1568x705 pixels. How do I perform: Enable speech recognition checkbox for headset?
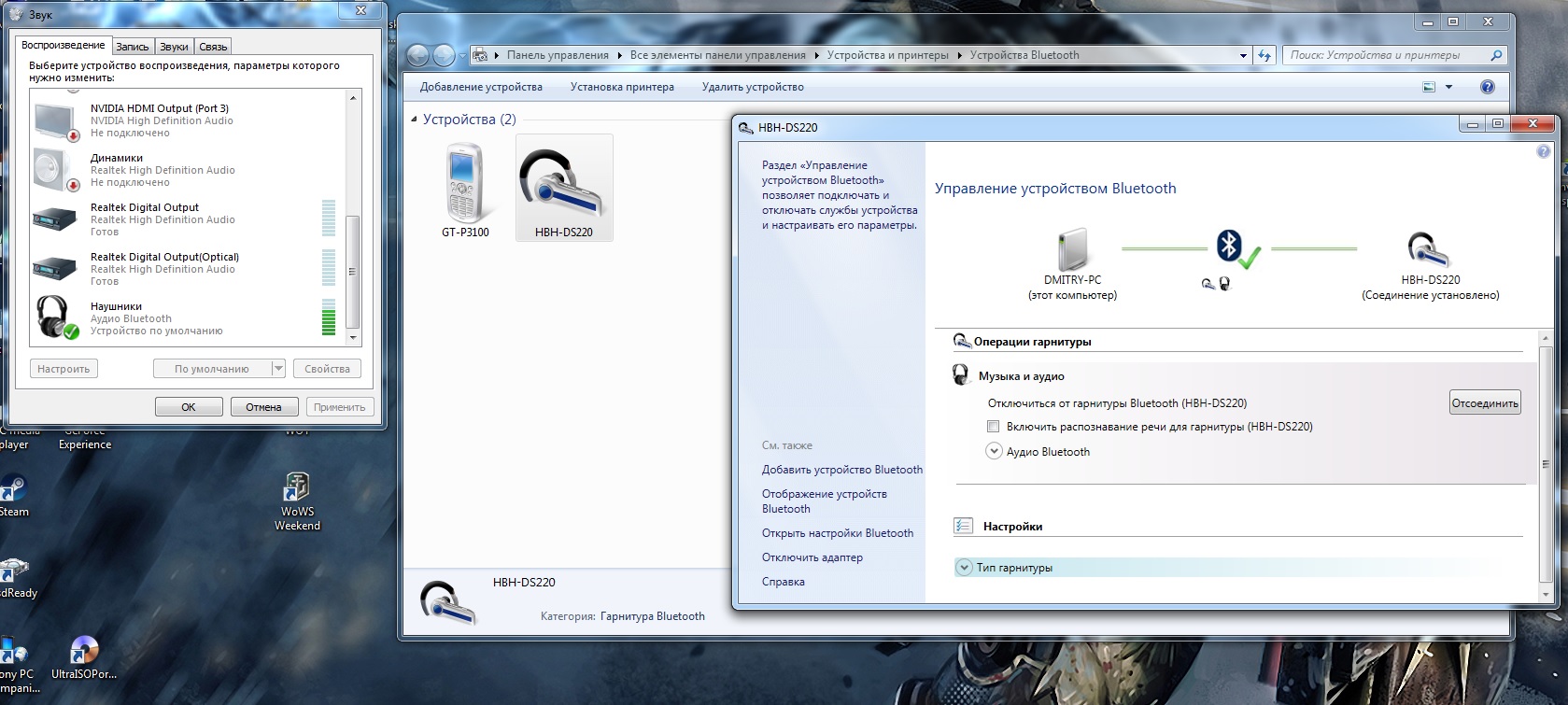993,427
